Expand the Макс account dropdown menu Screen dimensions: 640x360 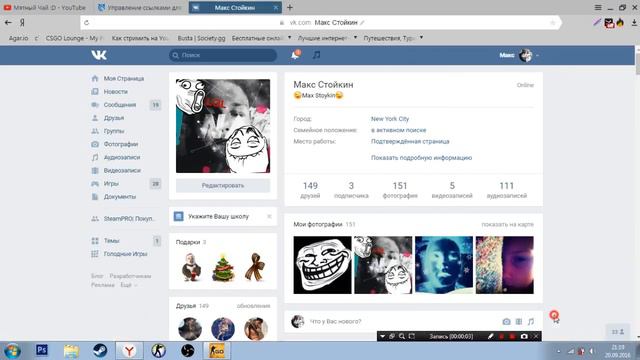[x=519, y=55]
